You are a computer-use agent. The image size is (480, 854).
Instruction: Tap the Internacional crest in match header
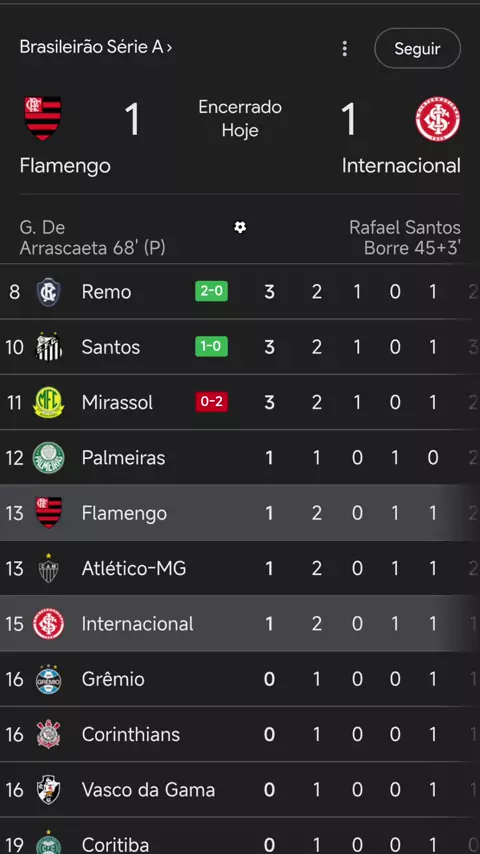pyautogui.click(x=438, y=119)
